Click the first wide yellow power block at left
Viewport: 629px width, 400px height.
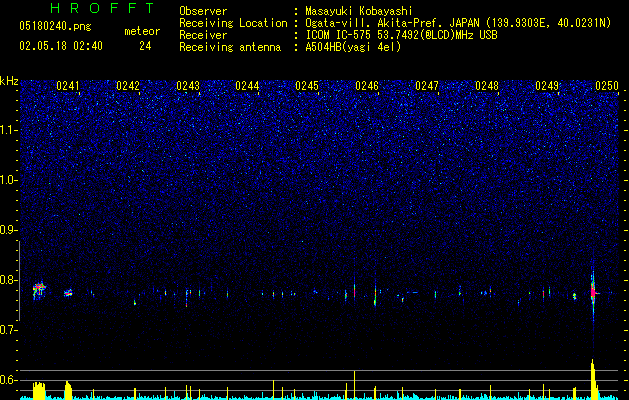pyautogui.click(x=39, y=390)
